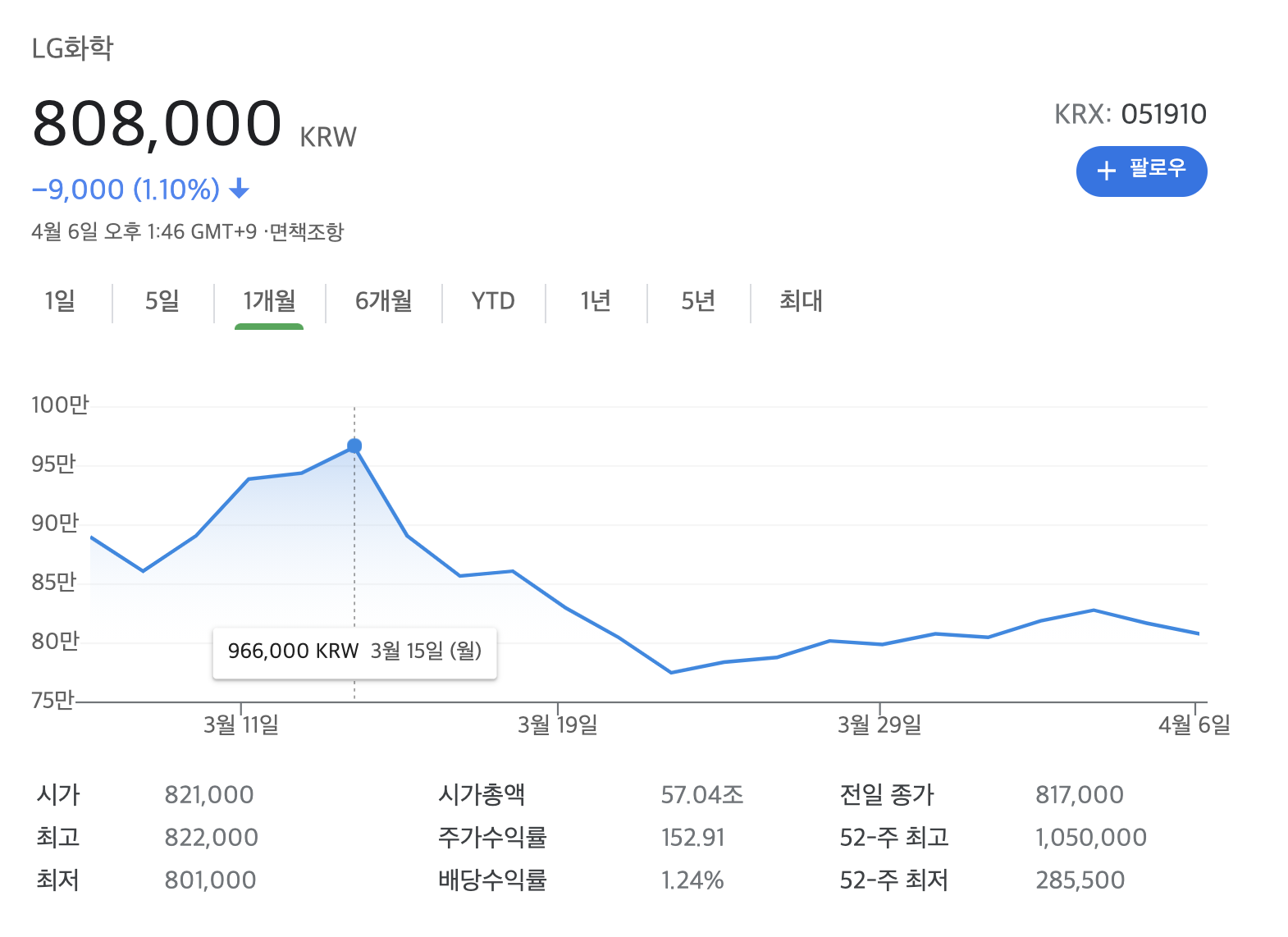Click the 전일 종가 label
The width and height of the screenshot is (1288, 937).
pos(887,794)
